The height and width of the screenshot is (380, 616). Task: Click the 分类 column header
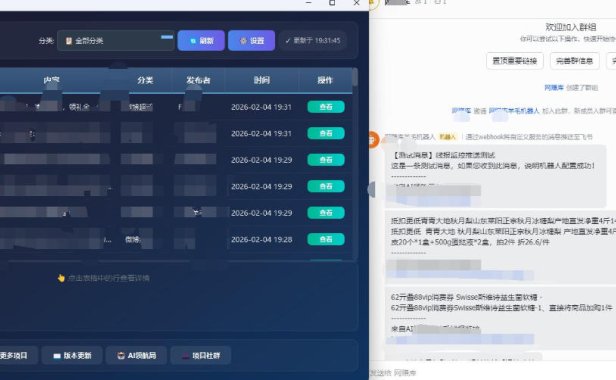[x=145, y=80]
